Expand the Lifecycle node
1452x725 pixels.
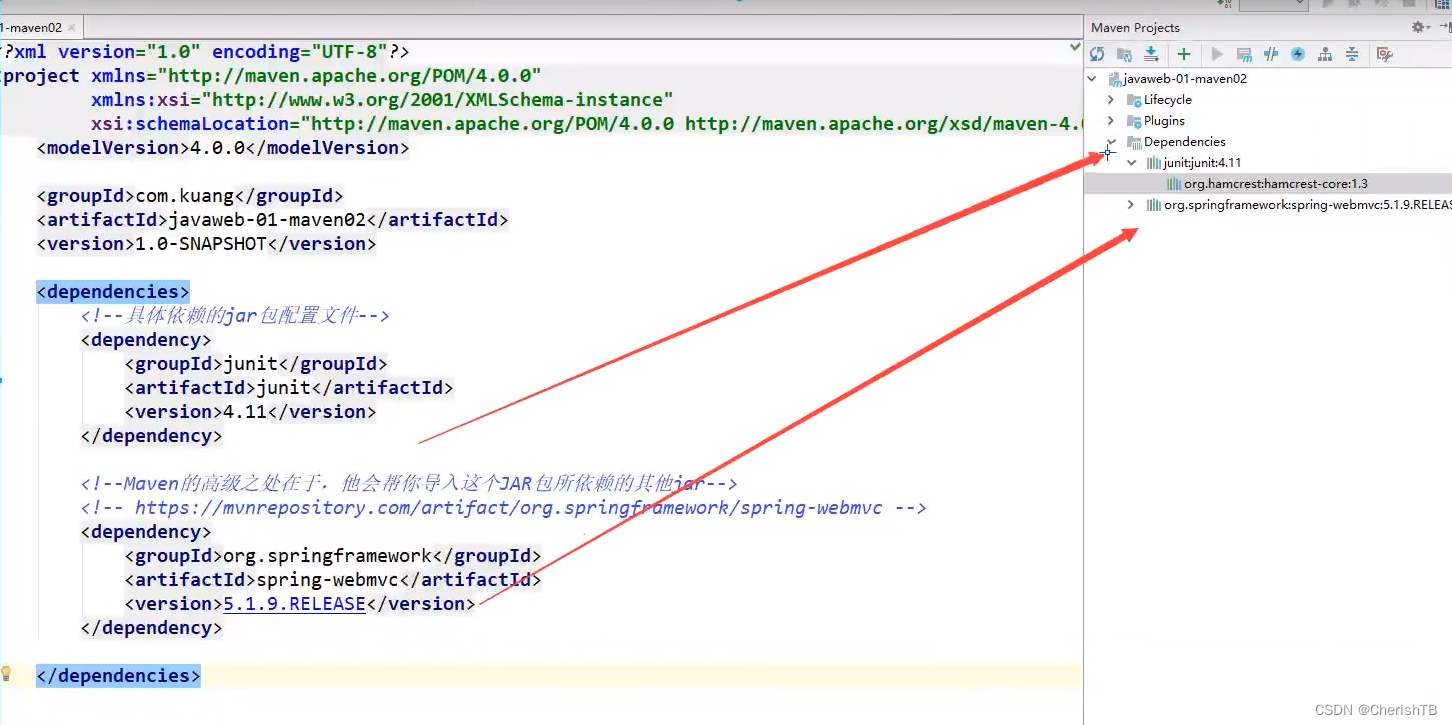[x=1111, y=99]
